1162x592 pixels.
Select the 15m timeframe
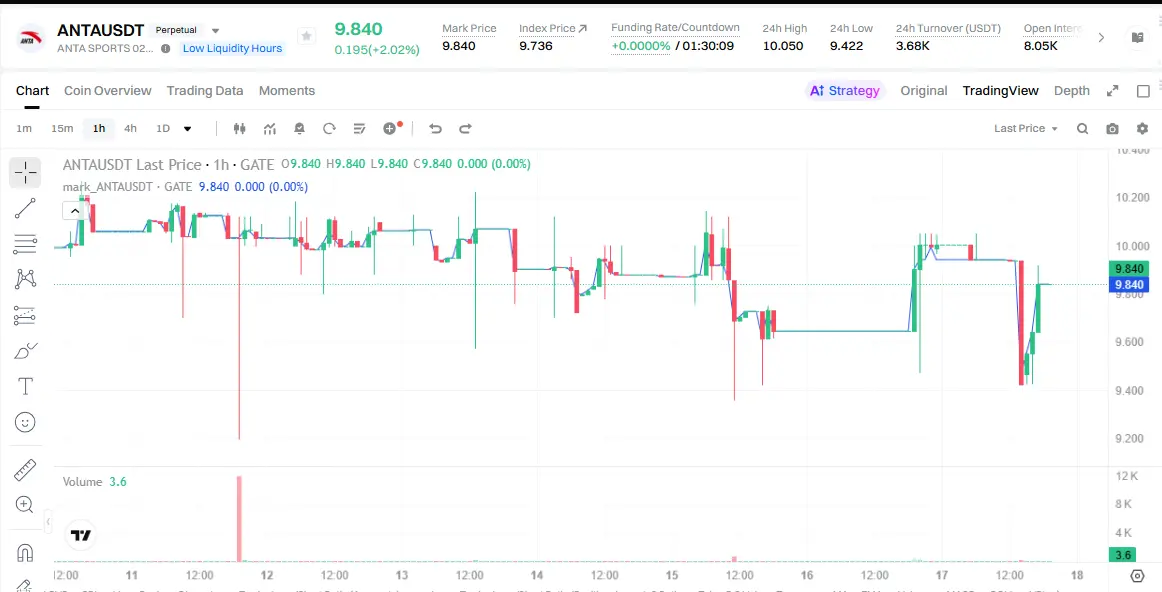[62, 128]
